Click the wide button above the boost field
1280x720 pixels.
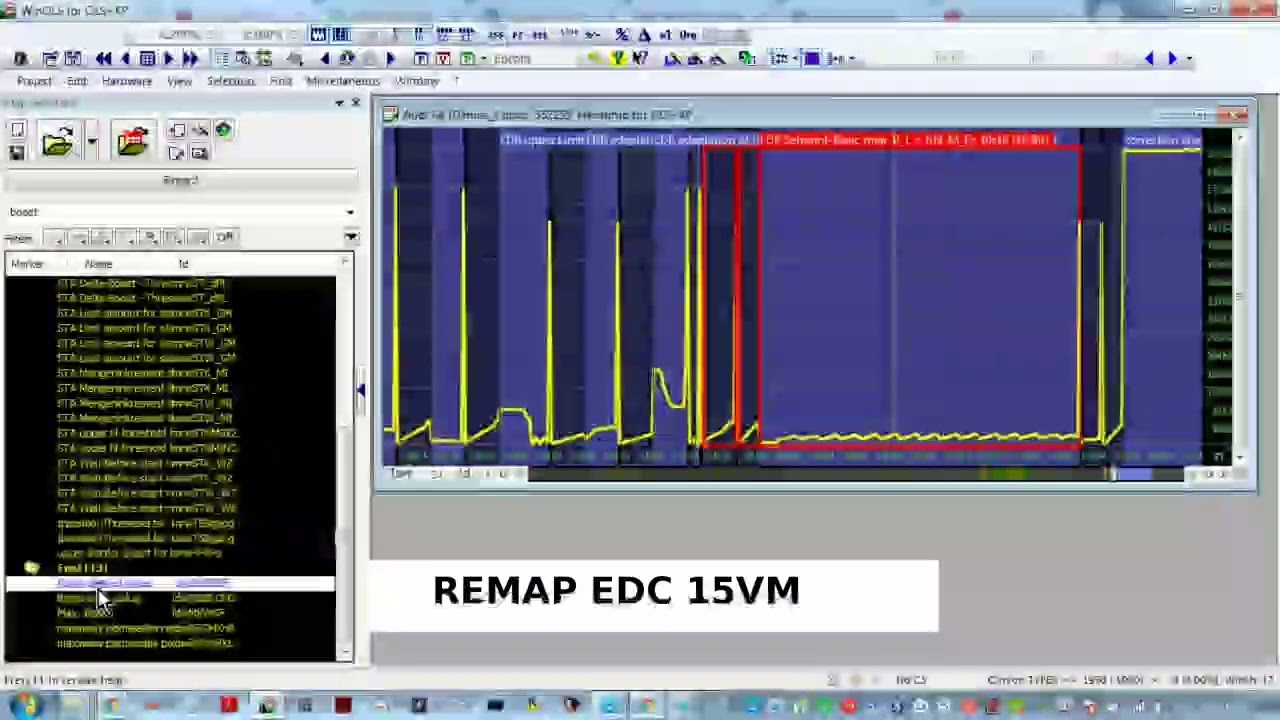click(x=180, y=181)
